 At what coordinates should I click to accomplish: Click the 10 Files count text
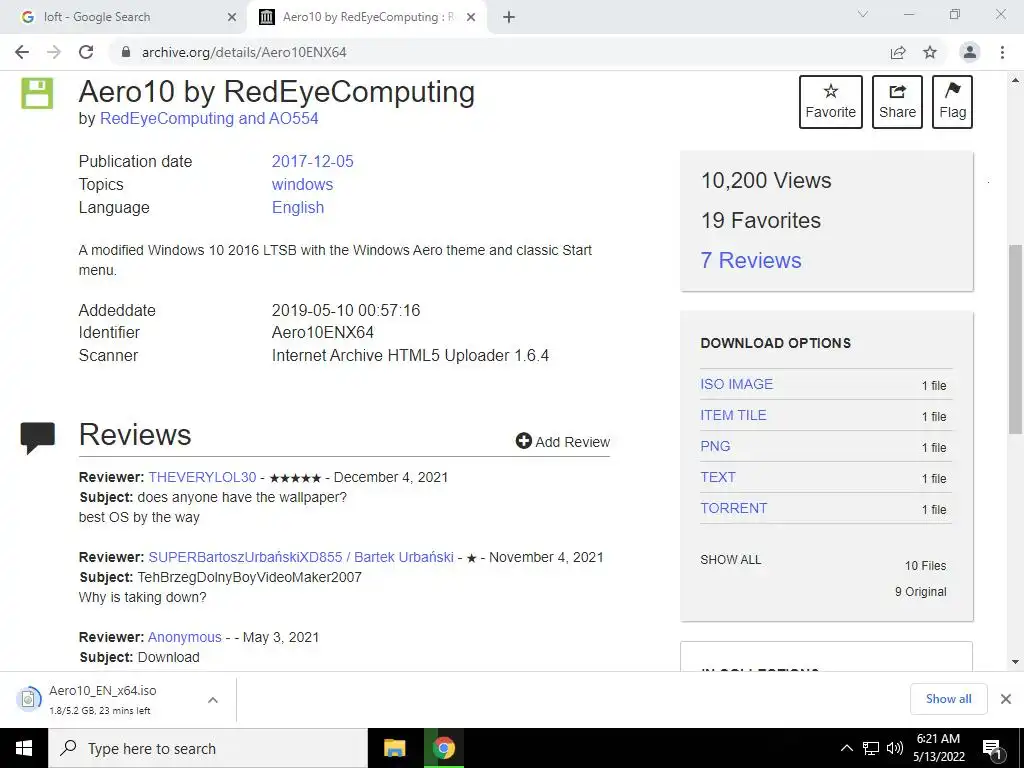click(x=925, y=566)
